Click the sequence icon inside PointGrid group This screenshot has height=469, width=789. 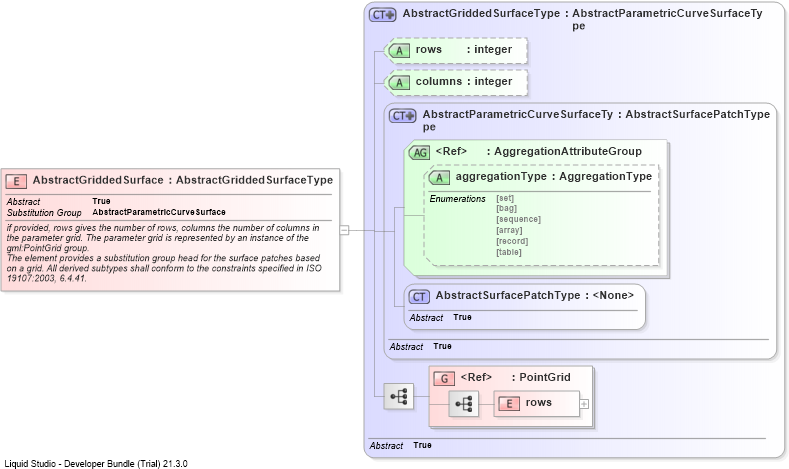click(x=463, y=404)
